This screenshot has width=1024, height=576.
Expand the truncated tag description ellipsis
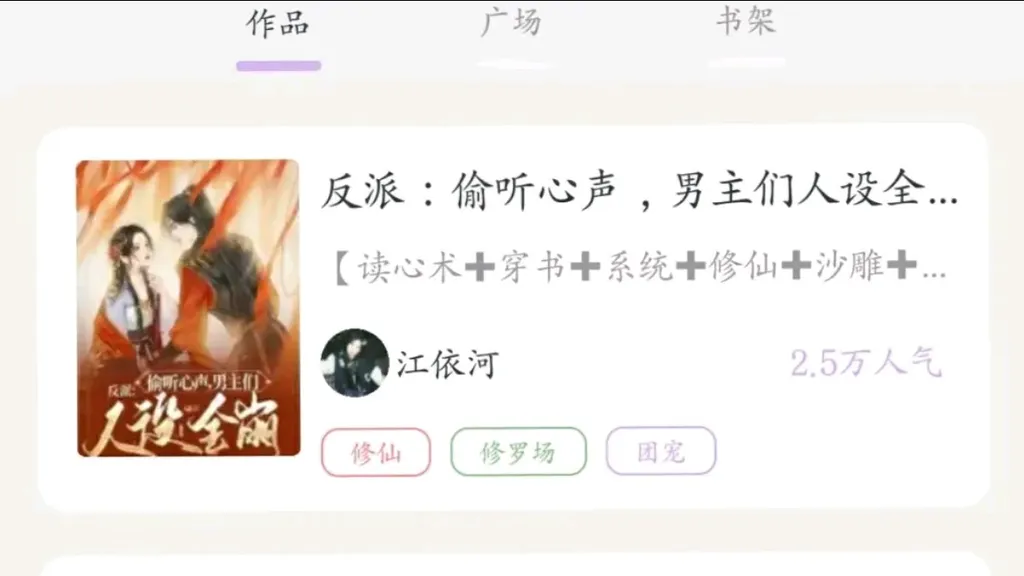(935, 273)
